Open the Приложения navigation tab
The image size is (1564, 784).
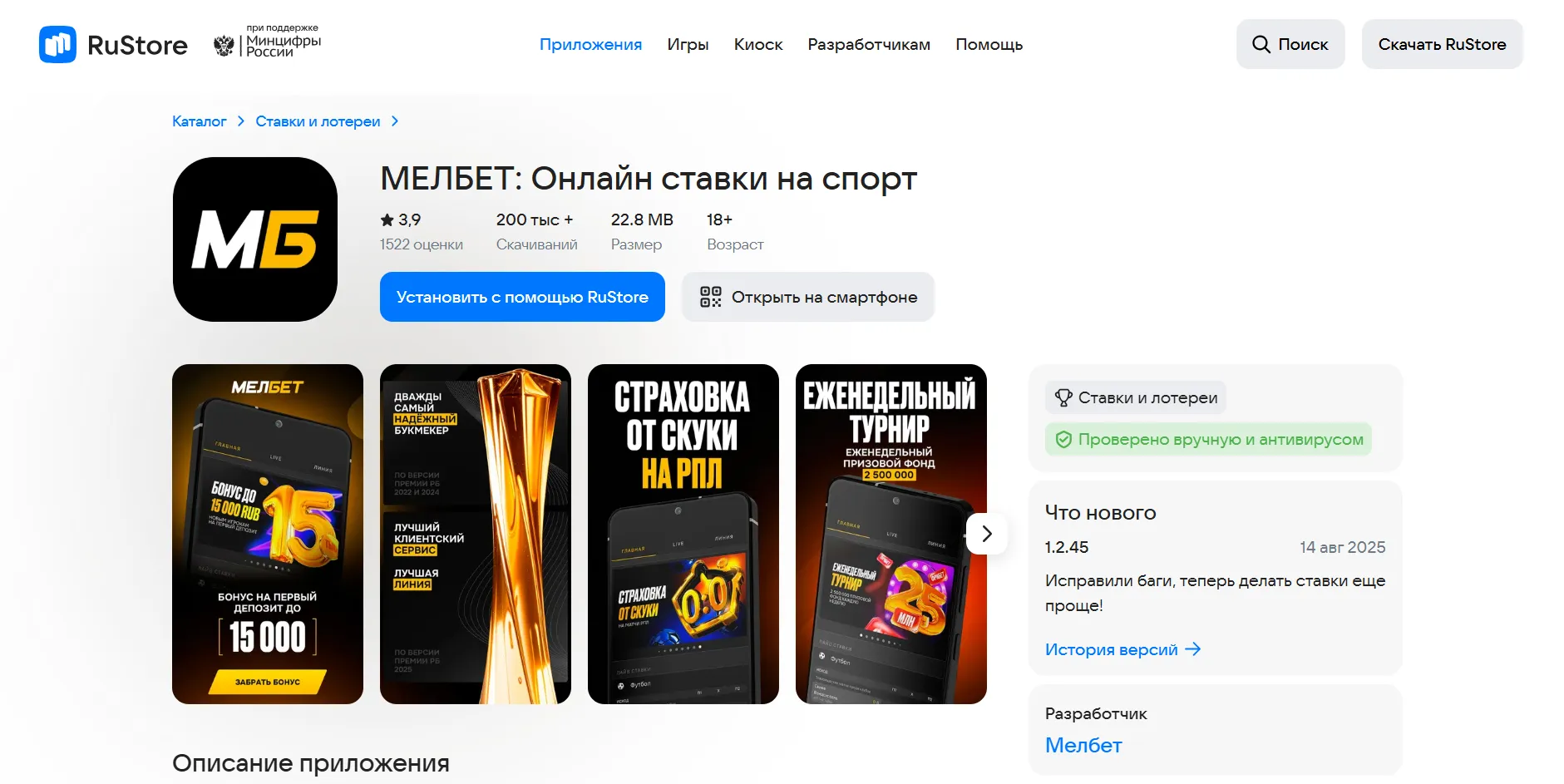[590, 44]
